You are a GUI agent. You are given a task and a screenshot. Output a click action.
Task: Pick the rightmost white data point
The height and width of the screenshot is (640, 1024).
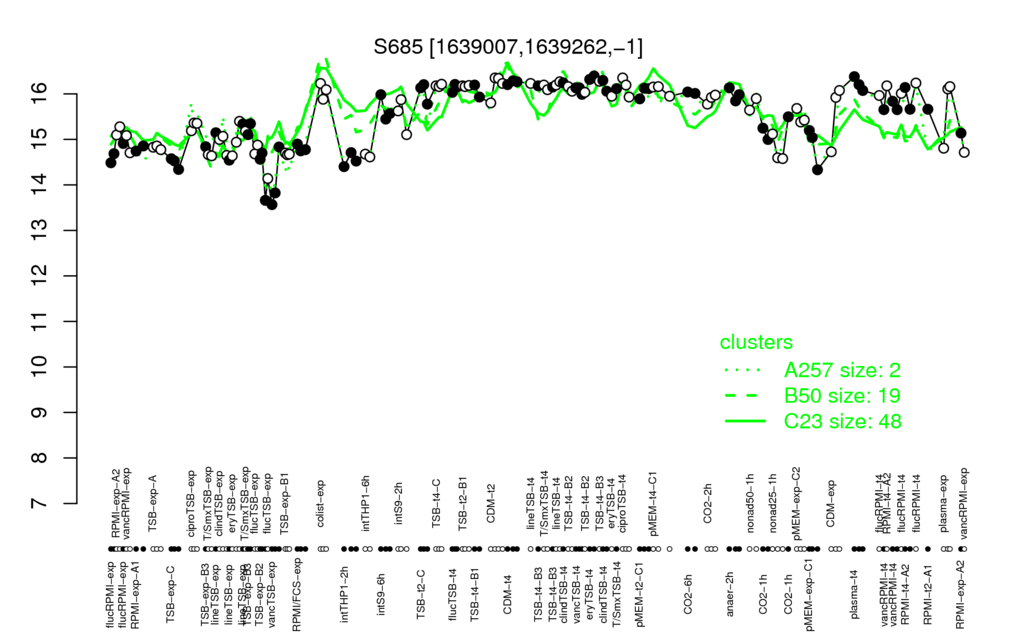coord(964,152)
